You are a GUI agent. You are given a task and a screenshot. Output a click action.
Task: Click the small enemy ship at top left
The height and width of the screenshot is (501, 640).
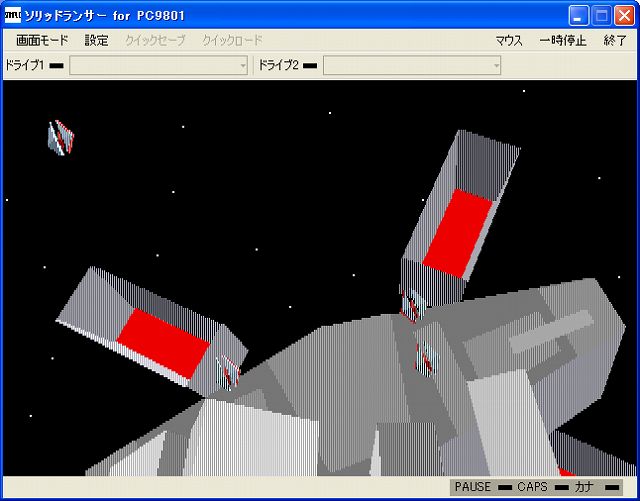tap(61, 138)
